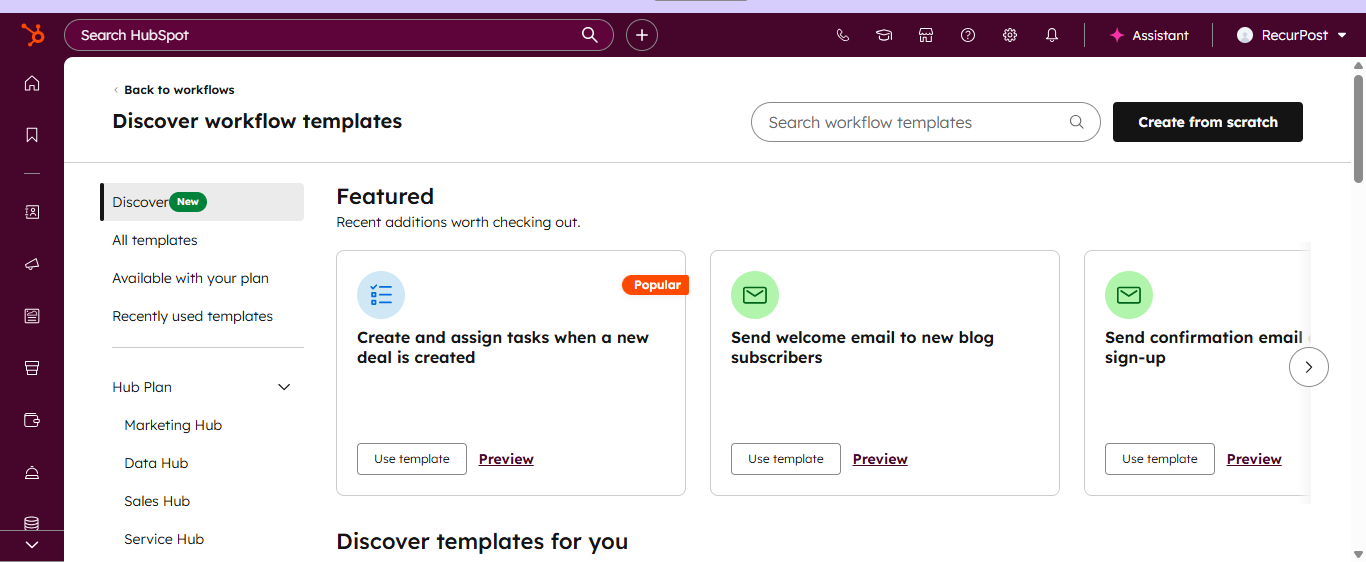Filter by Marketing Hub
Viewport: 1366px width, 562px height.
tap(173, 425)
